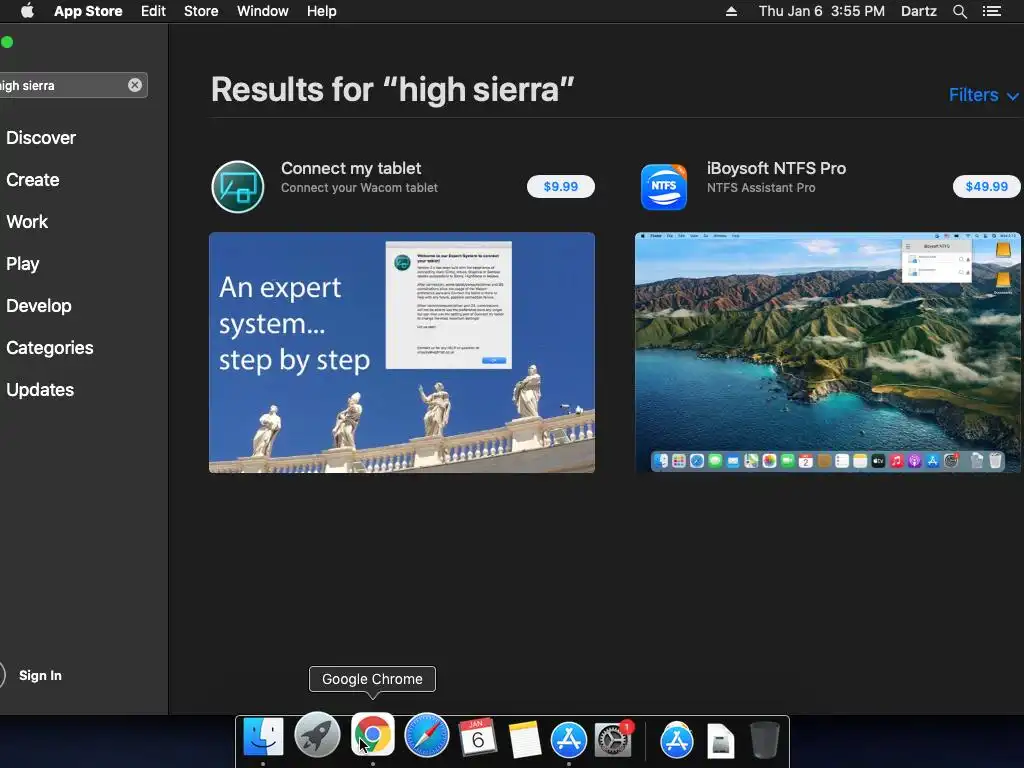Screen dimensions: 1024x768
Task: Clear the search field with the X button
Action: tap(135, 85)
